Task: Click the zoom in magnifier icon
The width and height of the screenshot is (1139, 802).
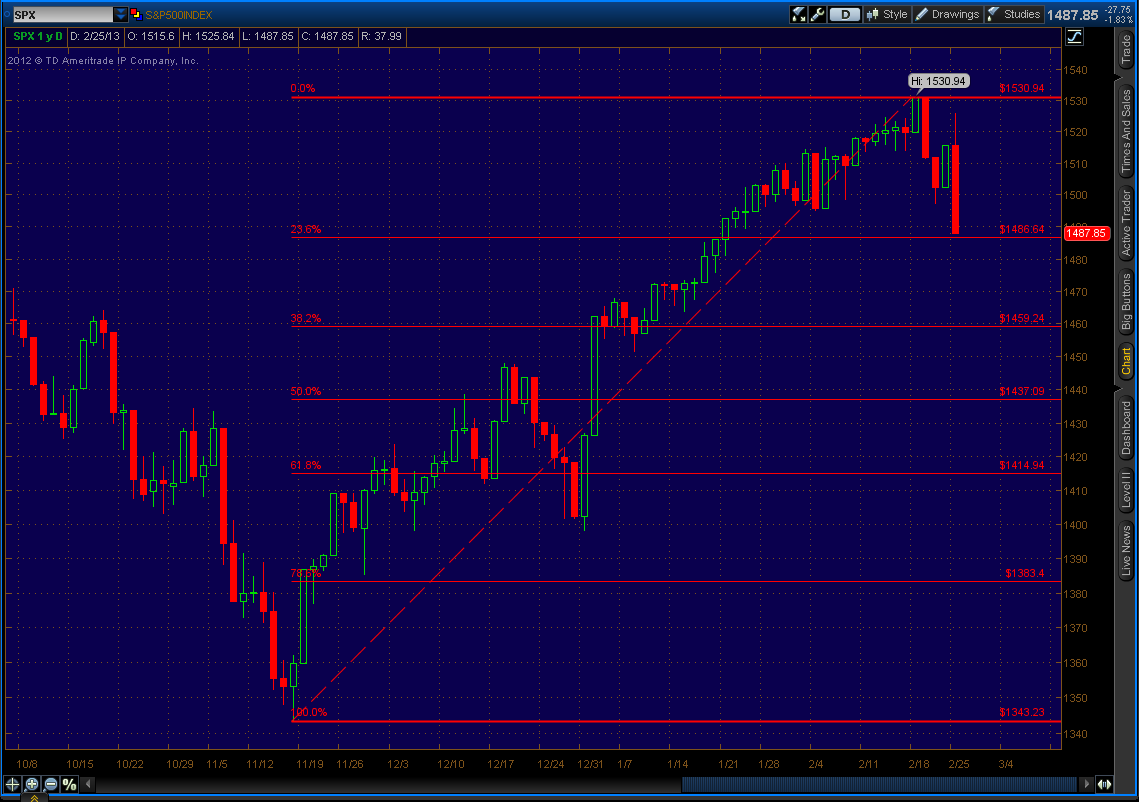Action: 31,784
